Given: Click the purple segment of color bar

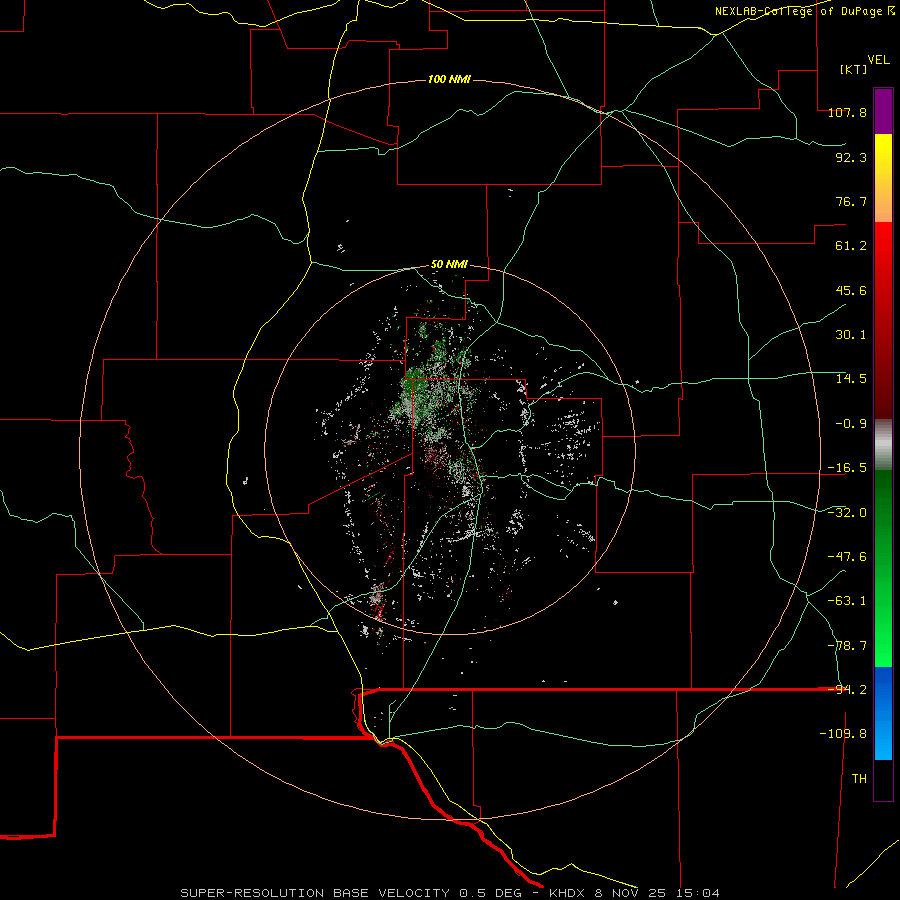Looking at the screenshot, I should (x=883, y=111).
